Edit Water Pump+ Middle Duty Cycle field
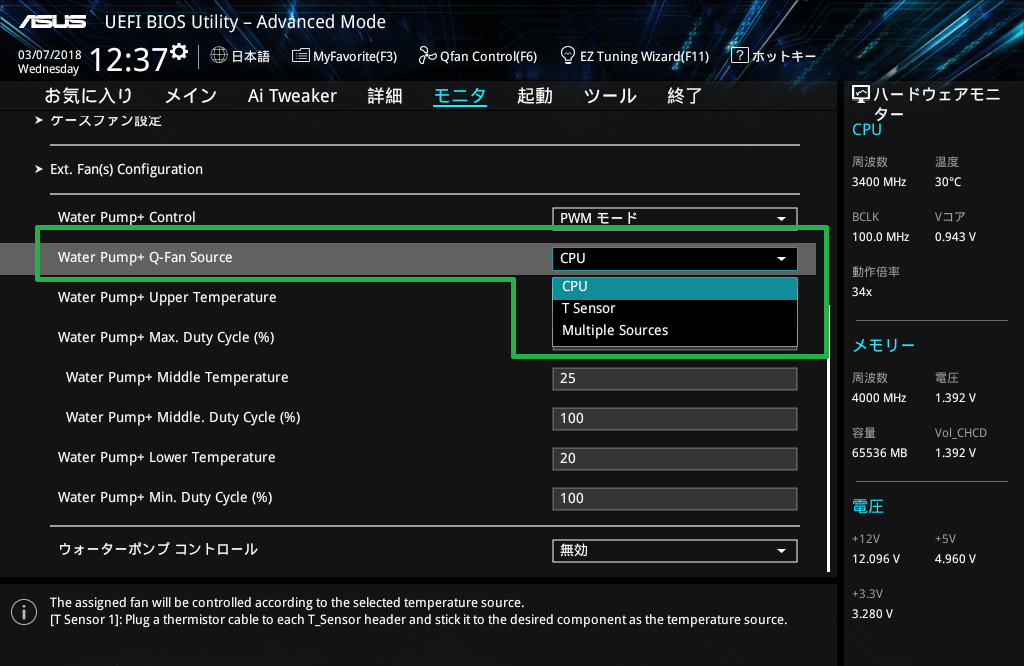Screen dimensions: 1024x666 coord(675,419)
